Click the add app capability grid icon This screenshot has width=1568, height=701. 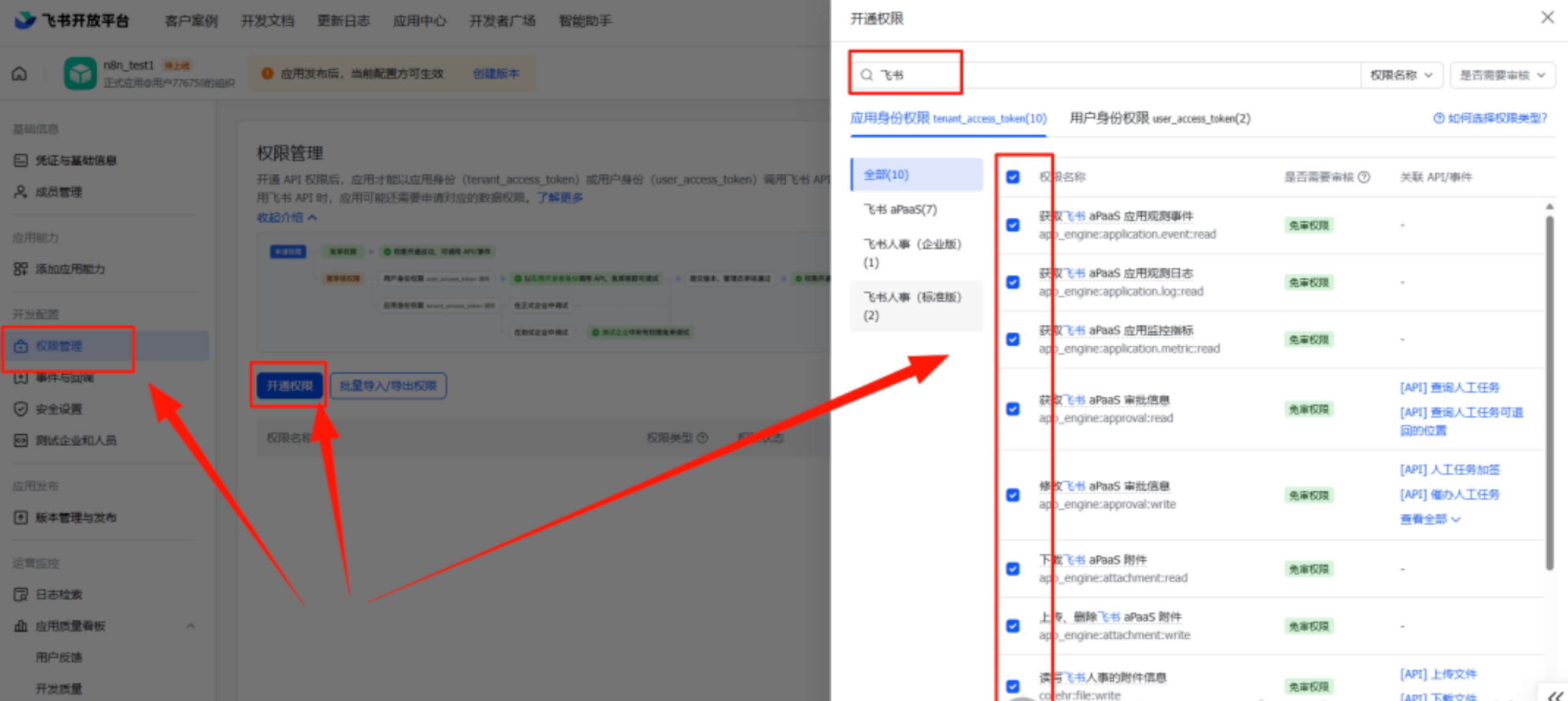pyautogui.click(x=21, y=269)
